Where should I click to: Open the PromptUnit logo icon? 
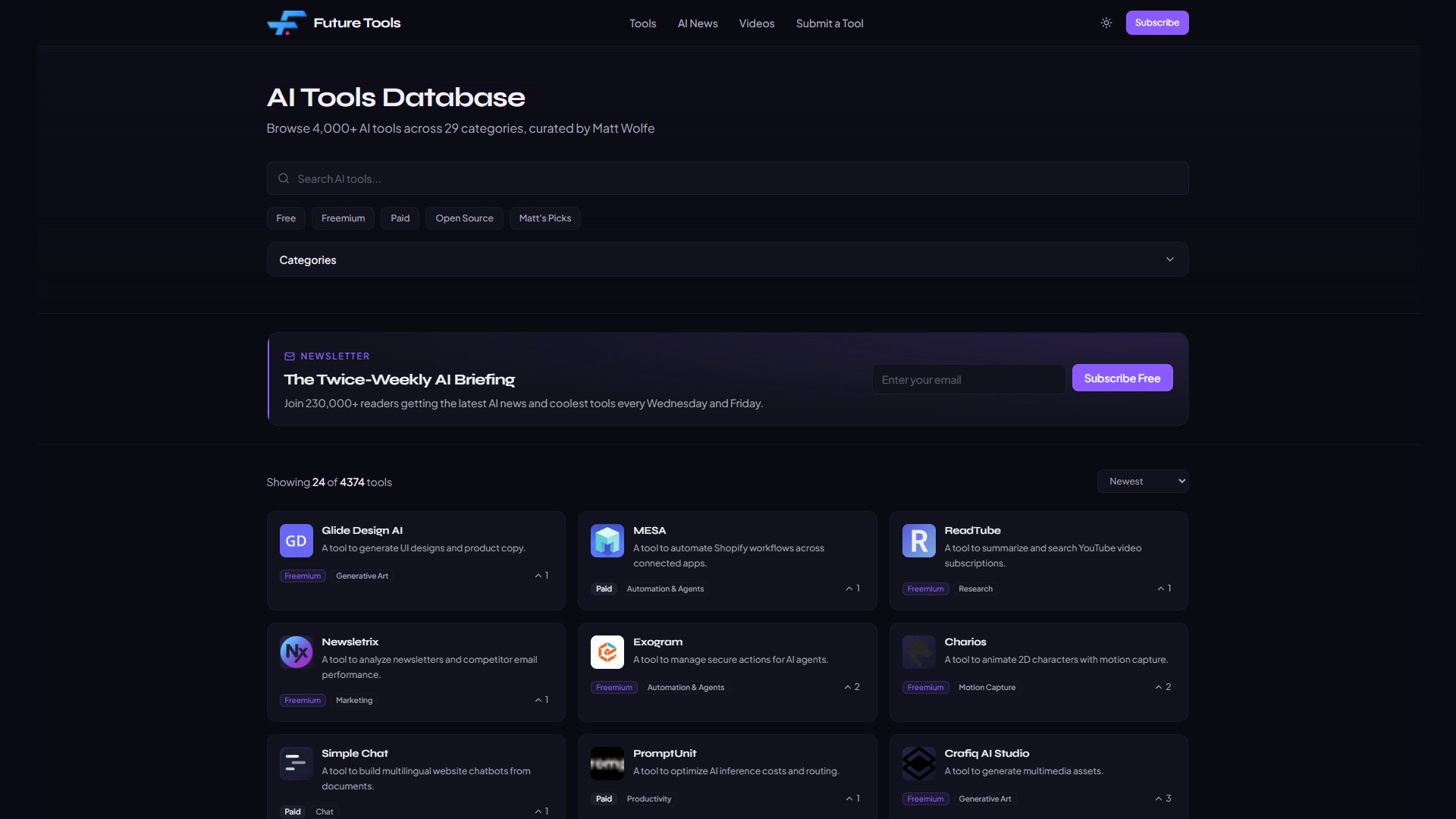pos(607,764)
